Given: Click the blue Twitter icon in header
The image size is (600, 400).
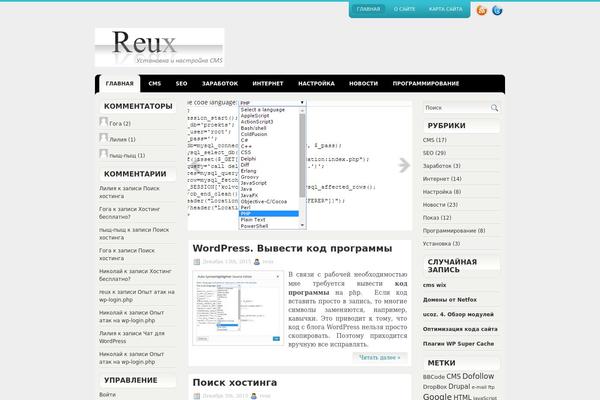Looking at the screenshot, I should pyautogui.click(x=497, y=10).
